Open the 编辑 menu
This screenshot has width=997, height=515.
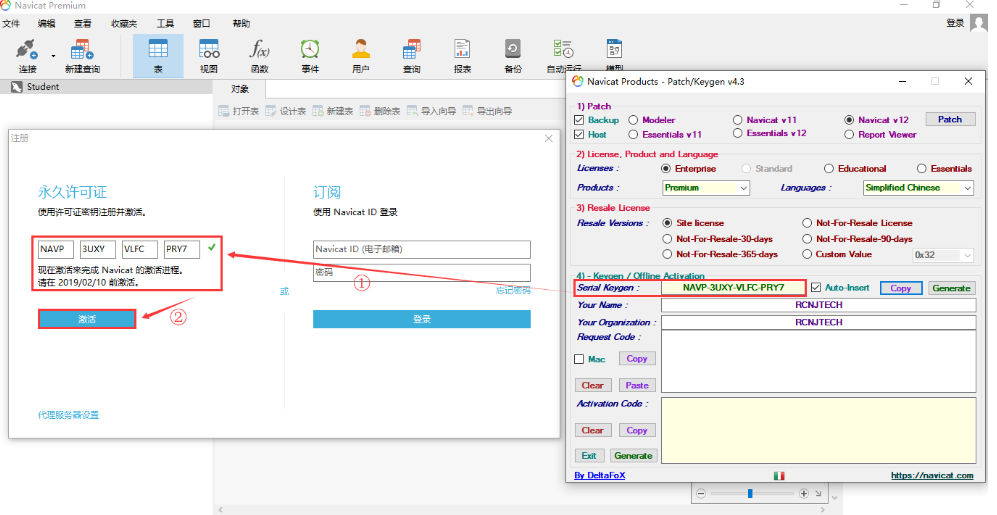(46, 24)
